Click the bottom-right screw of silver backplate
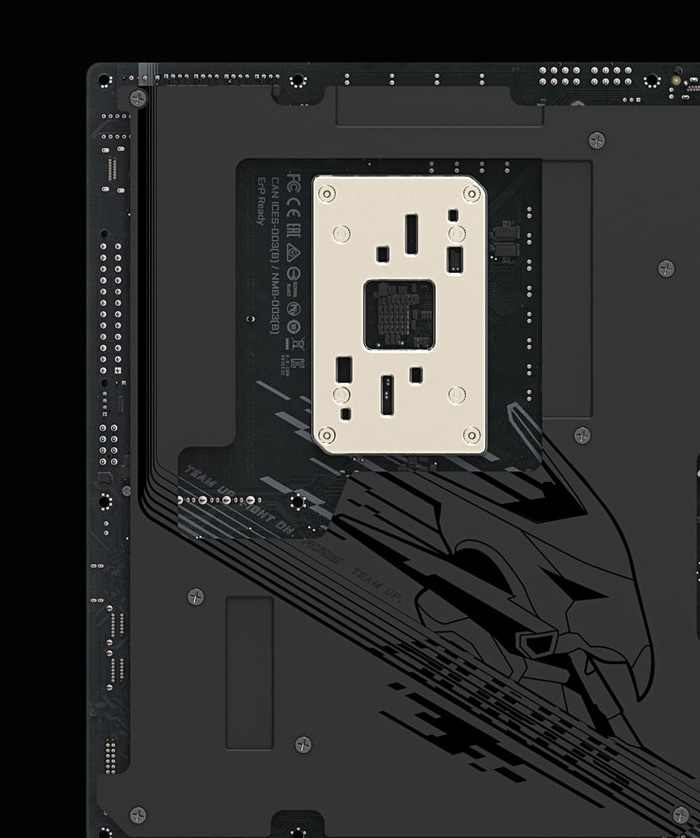The image size is (700, 838). (471, 434)
